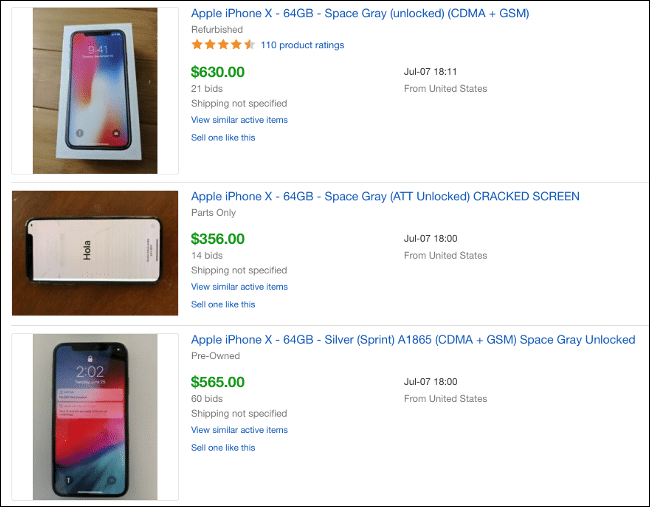View similar active items for the $565.00 listing
Viewport: 650px width, 507px height.
pyautogui.click(x=239, y=430)
